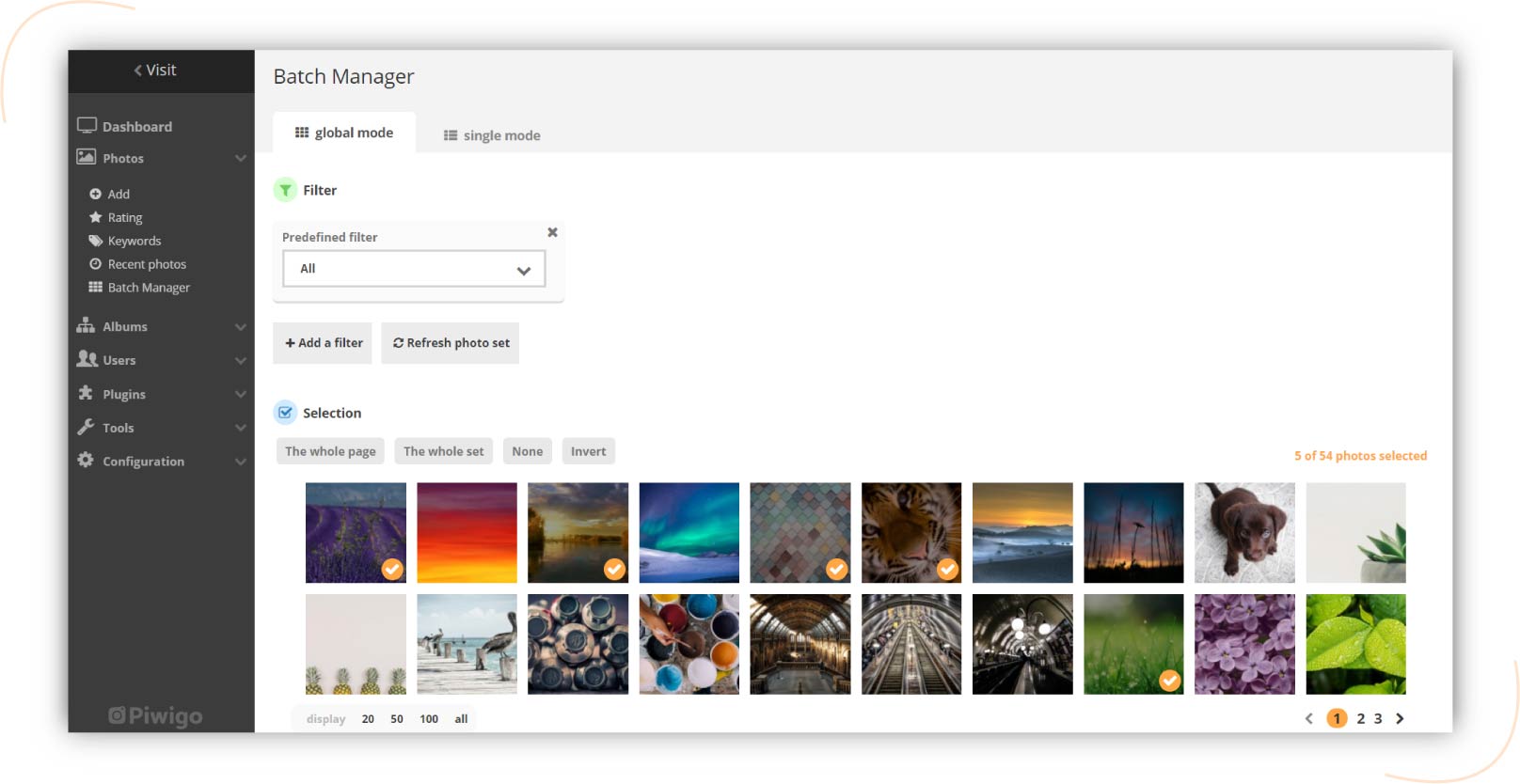The width and height of the screenshot is (1520, 784).
Task: Click the Users icon in sidebar
Action: click(87, 359)
